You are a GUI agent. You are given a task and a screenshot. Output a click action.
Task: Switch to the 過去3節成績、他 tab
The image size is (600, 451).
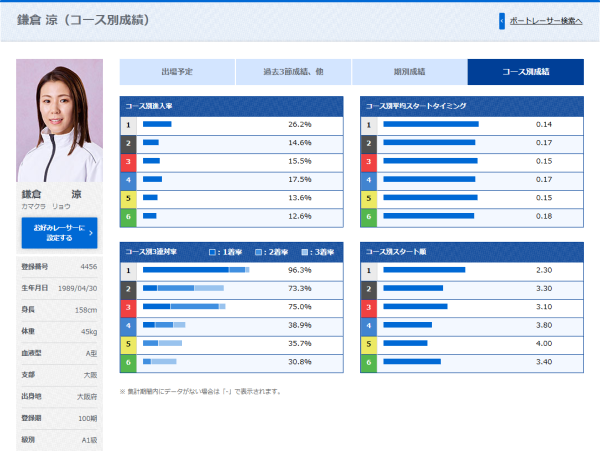pyautogui.click(x=293, y=72)
